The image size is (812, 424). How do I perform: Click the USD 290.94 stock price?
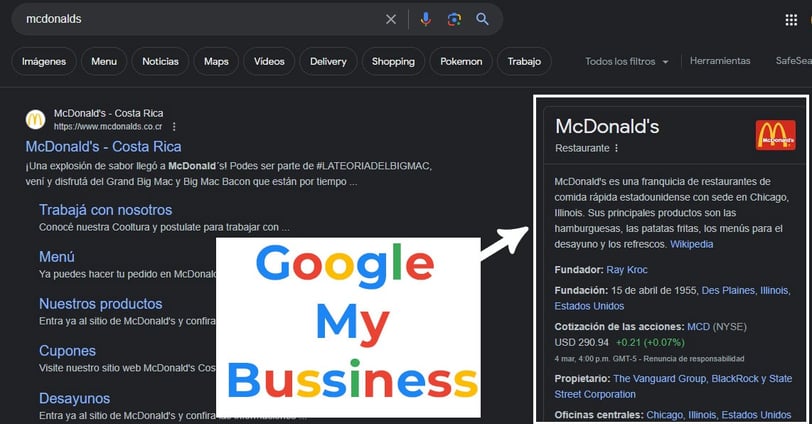(582, 342)
